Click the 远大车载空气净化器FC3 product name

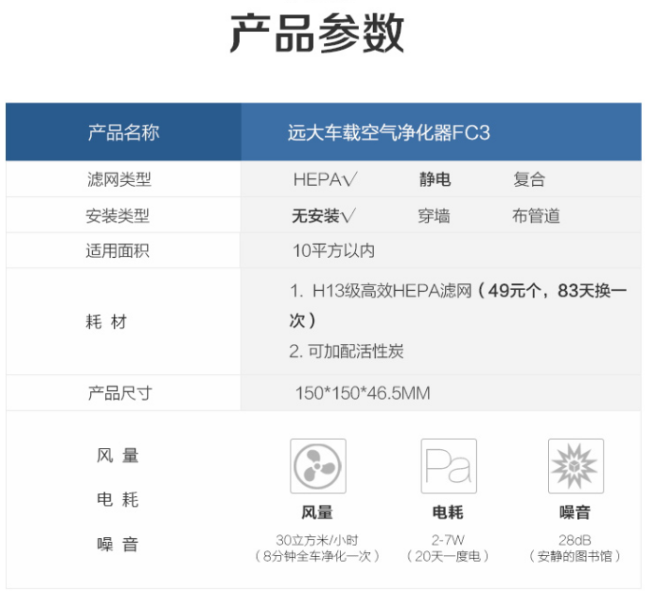(x=389, y=132)
